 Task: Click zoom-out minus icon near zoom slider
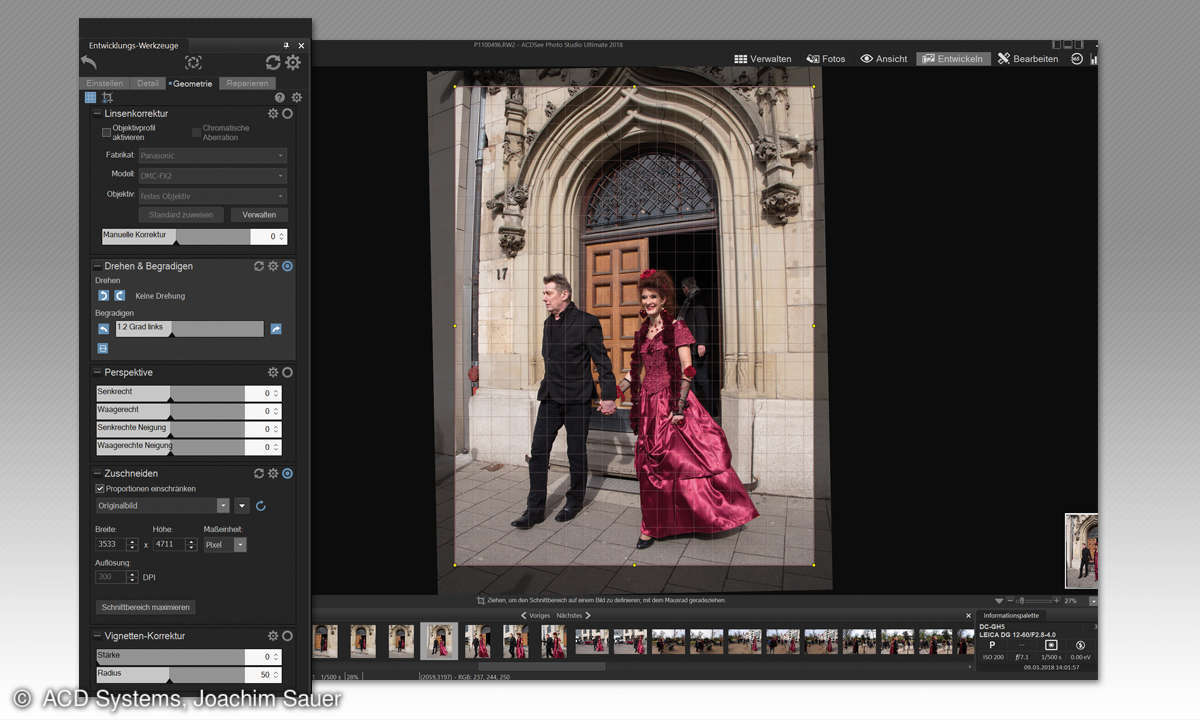point(1010,600)
